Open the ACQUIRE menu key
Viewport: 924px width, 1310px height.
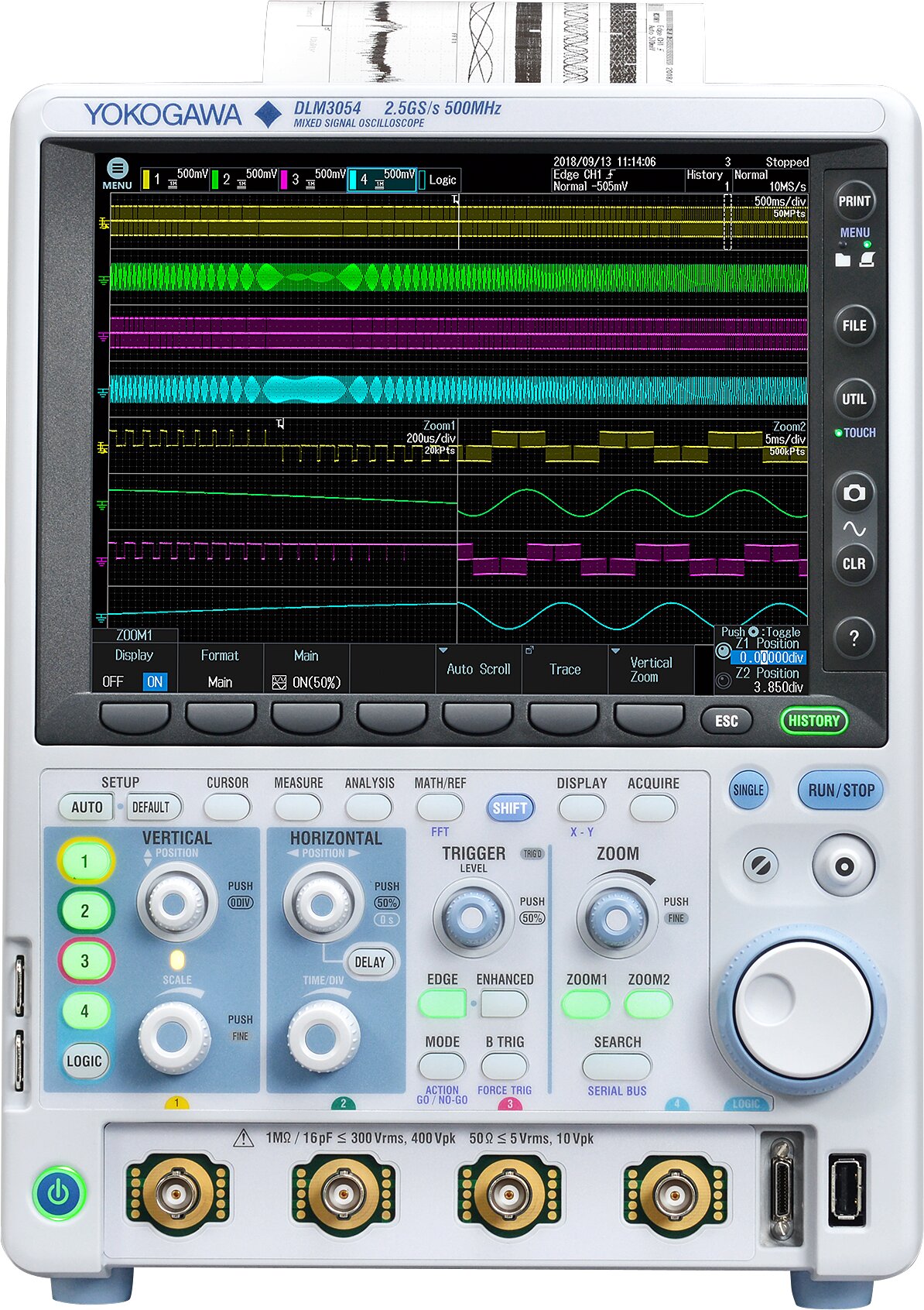[652, 808]
